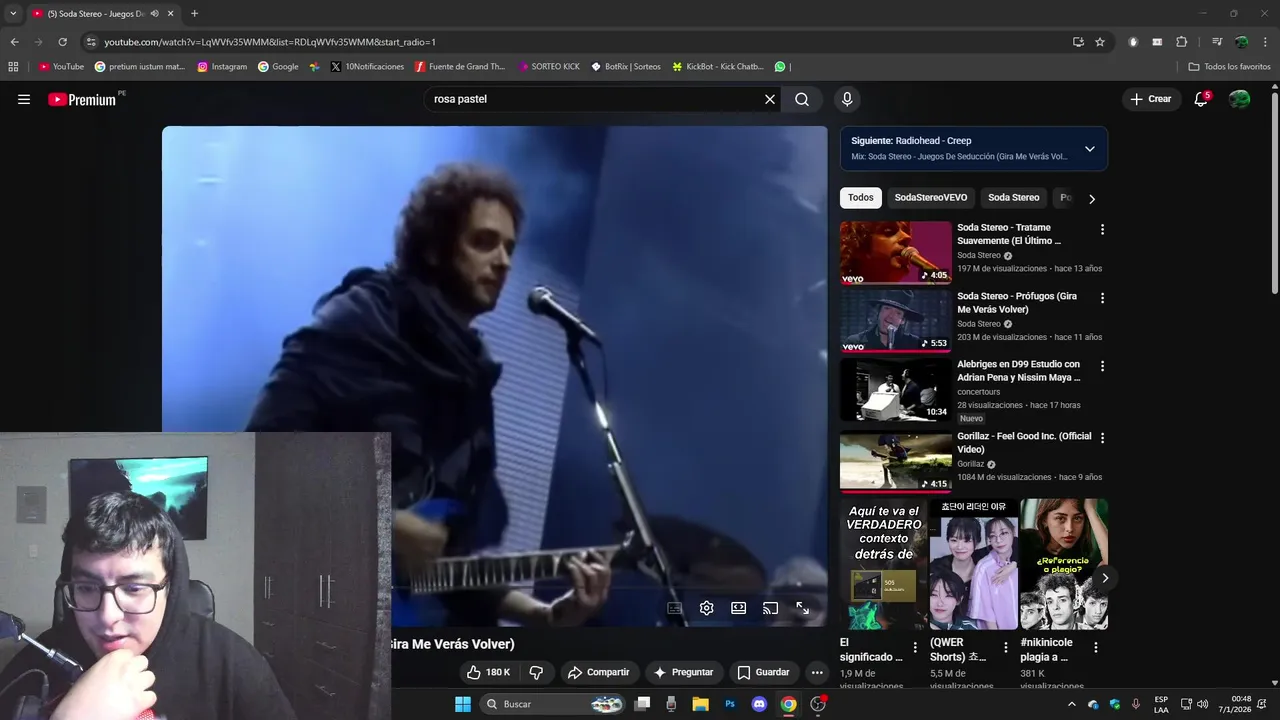The image size is (1280, 720).
Task: Open options for Alebriges en D99 video
Action: coord(1103,366)
